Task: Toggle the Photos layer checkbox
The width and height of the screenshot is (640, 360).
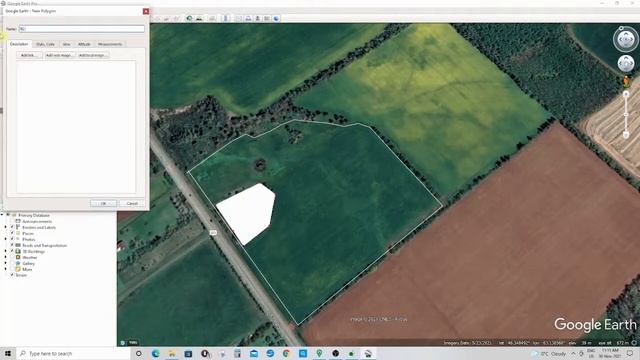Action: pyautogui.click(x=12, y=239)
